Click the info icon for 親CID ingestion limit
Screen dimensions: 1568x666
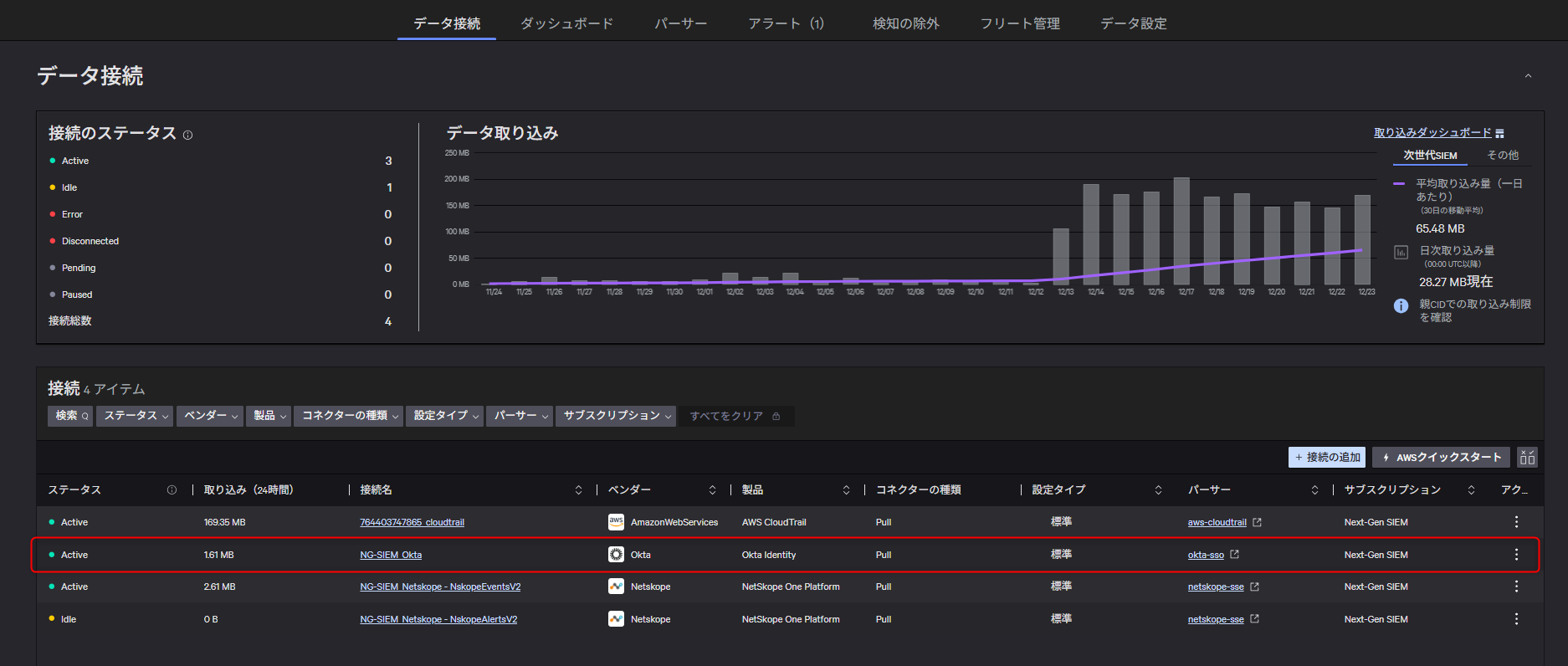click(1401, 305)
